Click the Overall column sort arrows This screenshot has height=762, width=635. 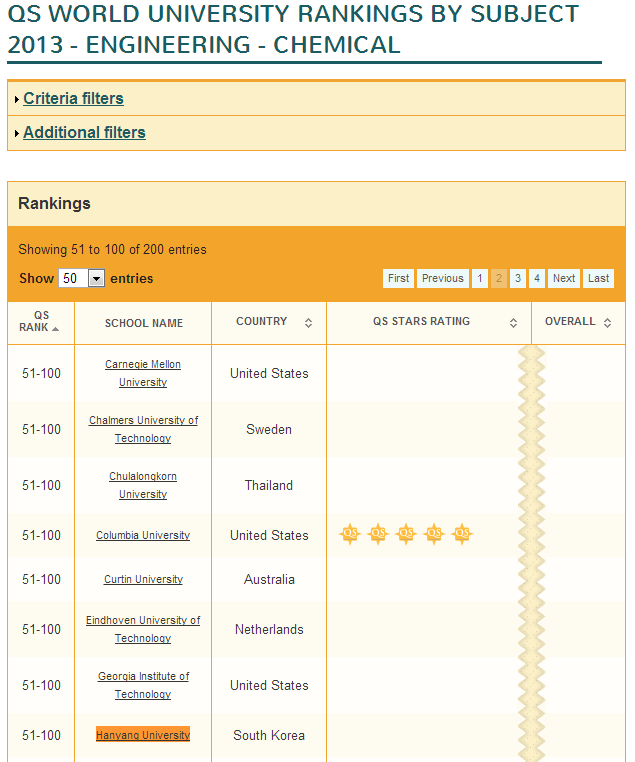tap(607, 323)
